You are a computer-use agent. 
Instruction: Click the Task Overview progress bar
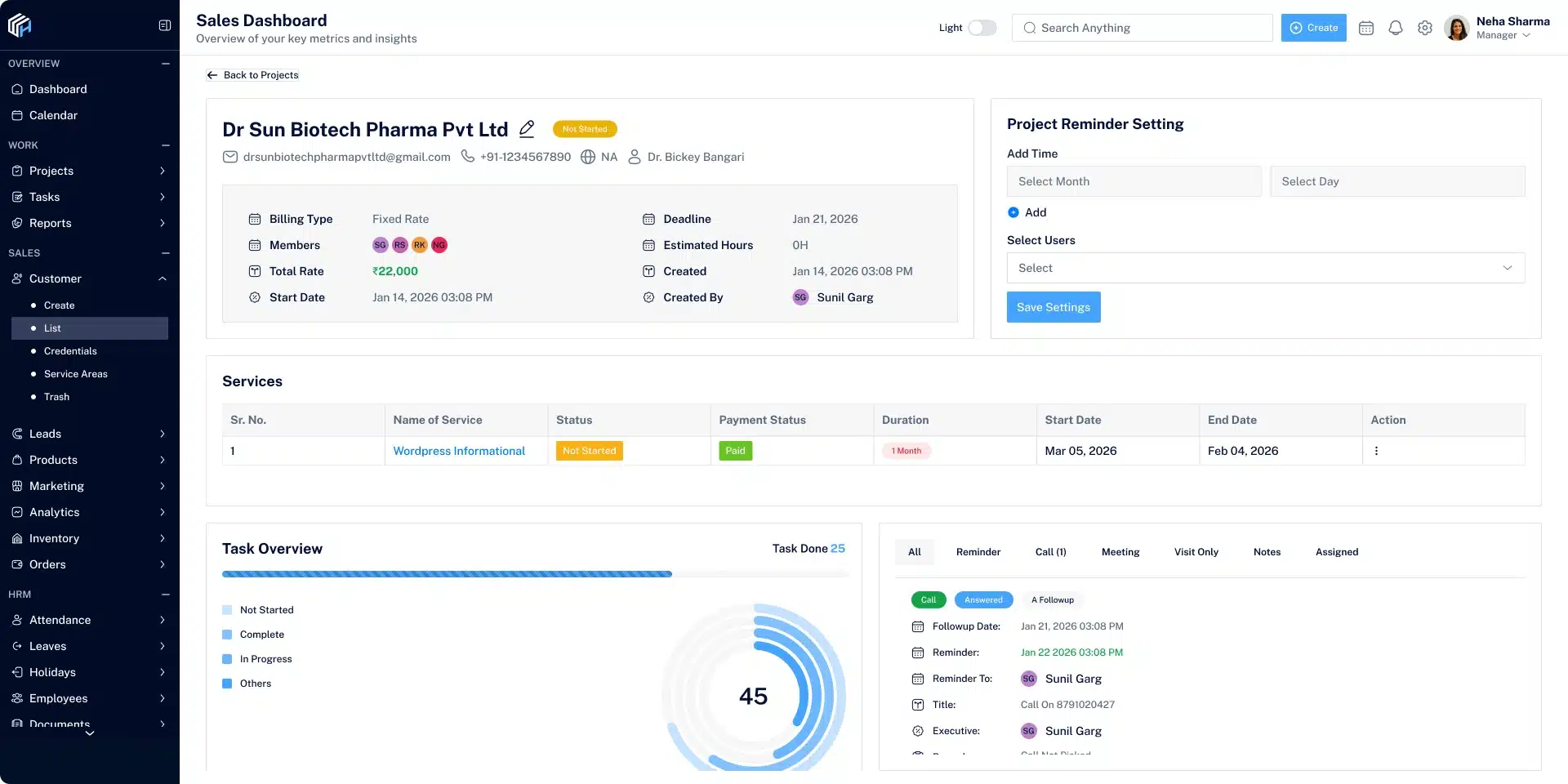[535, 574]
